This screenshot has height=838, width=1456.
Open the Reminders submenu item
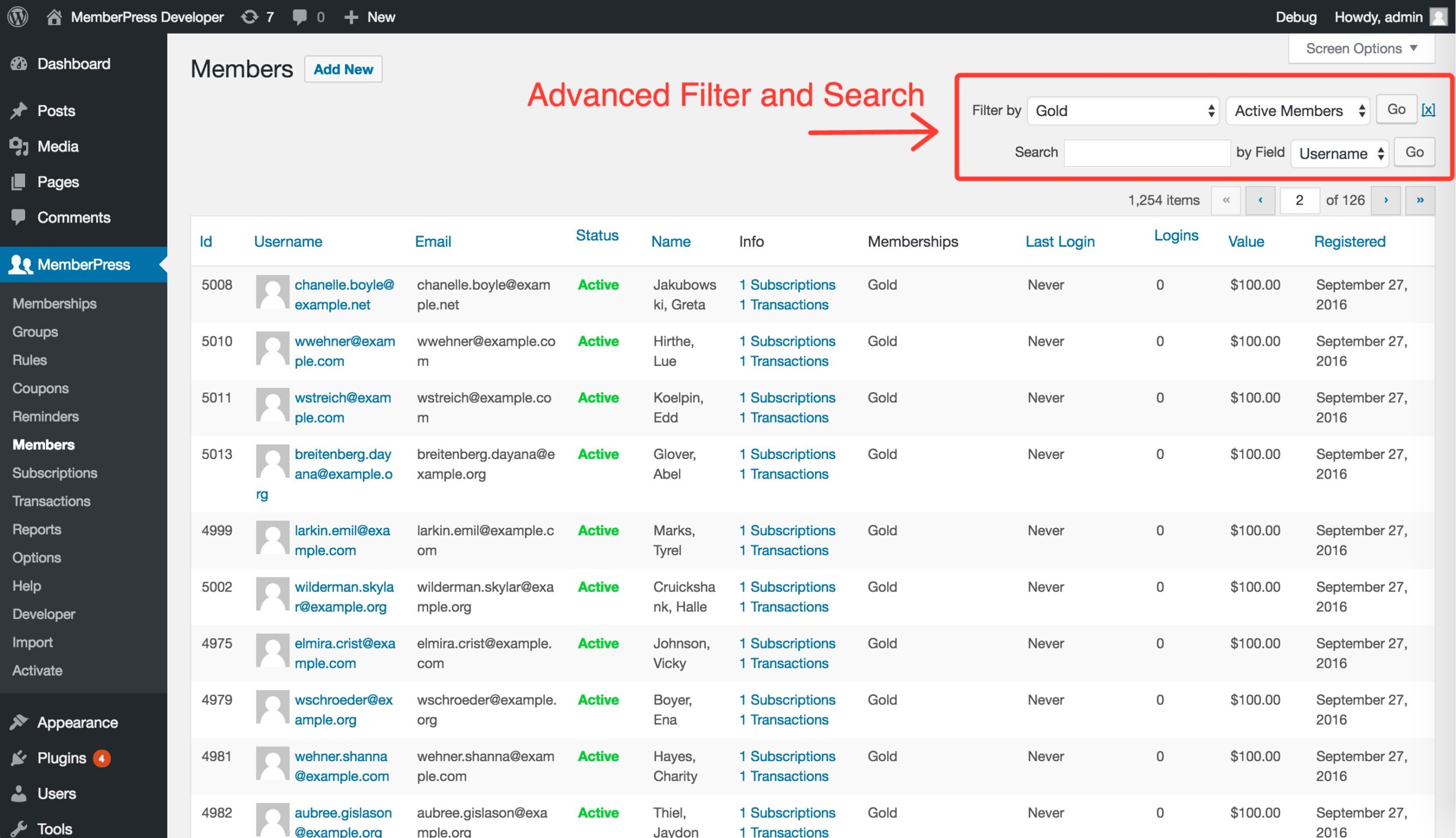pyautogui.click(x=45, y=416)
